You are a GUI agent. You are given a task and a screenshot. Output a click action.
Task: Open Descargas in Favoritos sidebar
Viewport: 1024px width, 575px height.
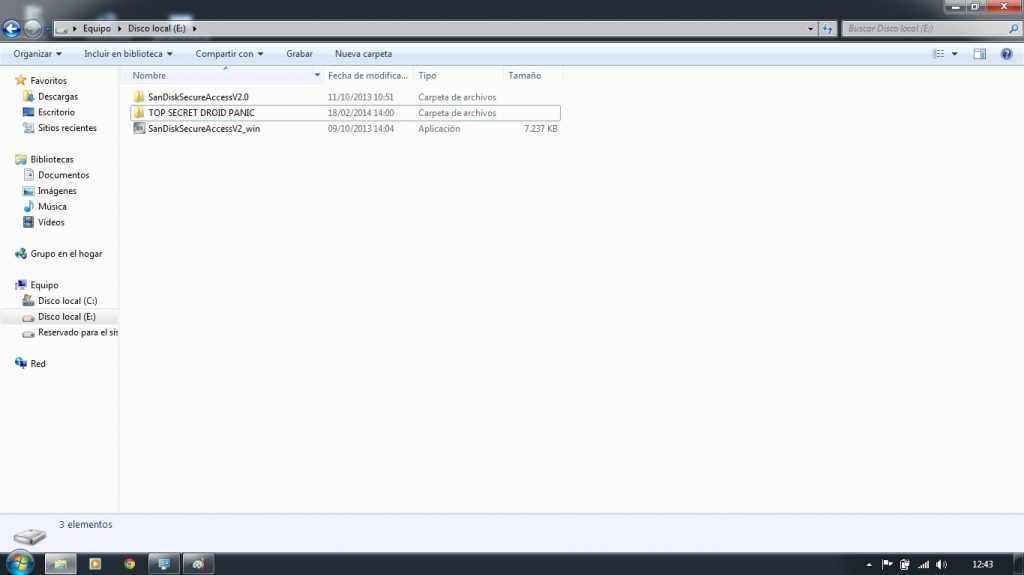[x=58, y=96]
